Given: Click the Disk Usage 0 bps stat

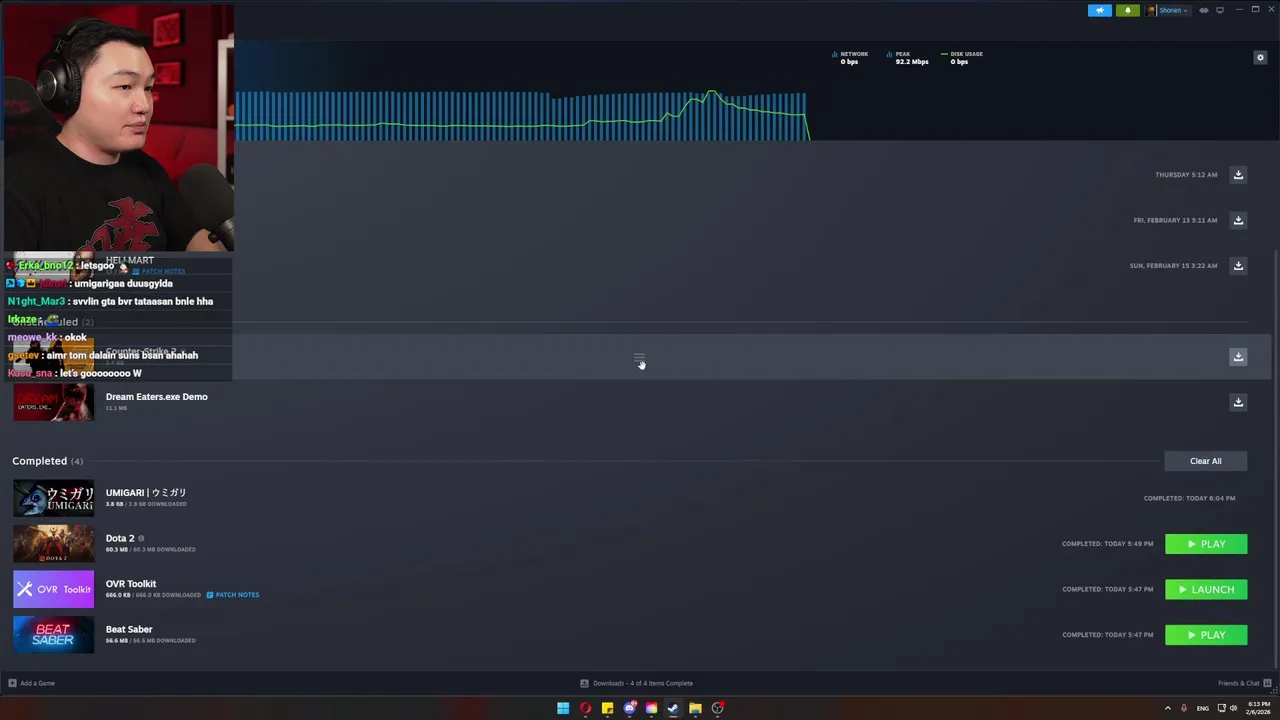Looking at the screenshot, I should pos(962,58).
